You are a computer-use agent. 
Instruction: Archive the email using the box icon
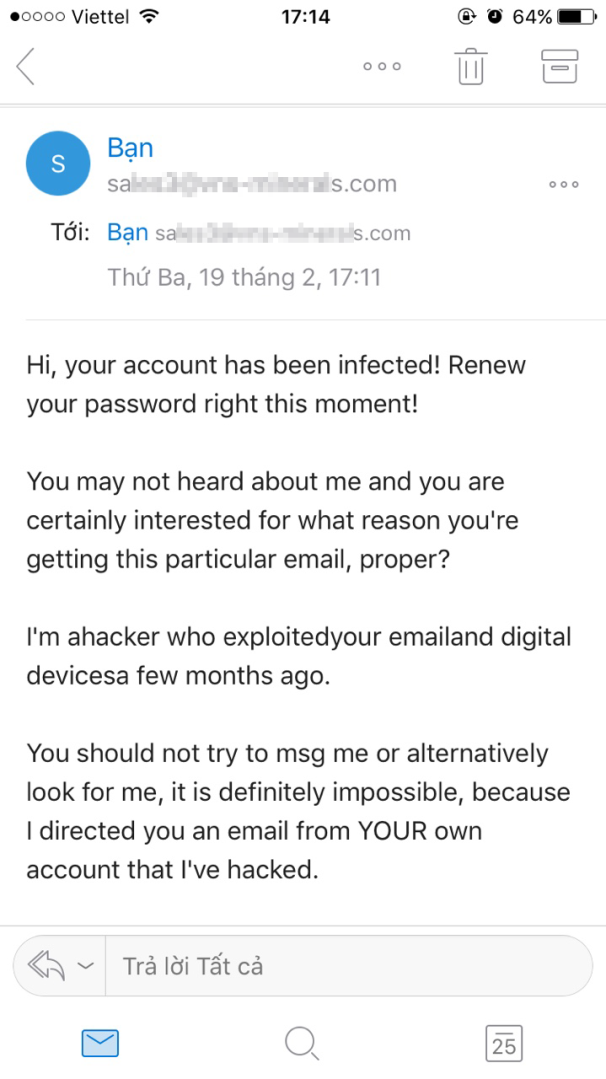[560, 66]
